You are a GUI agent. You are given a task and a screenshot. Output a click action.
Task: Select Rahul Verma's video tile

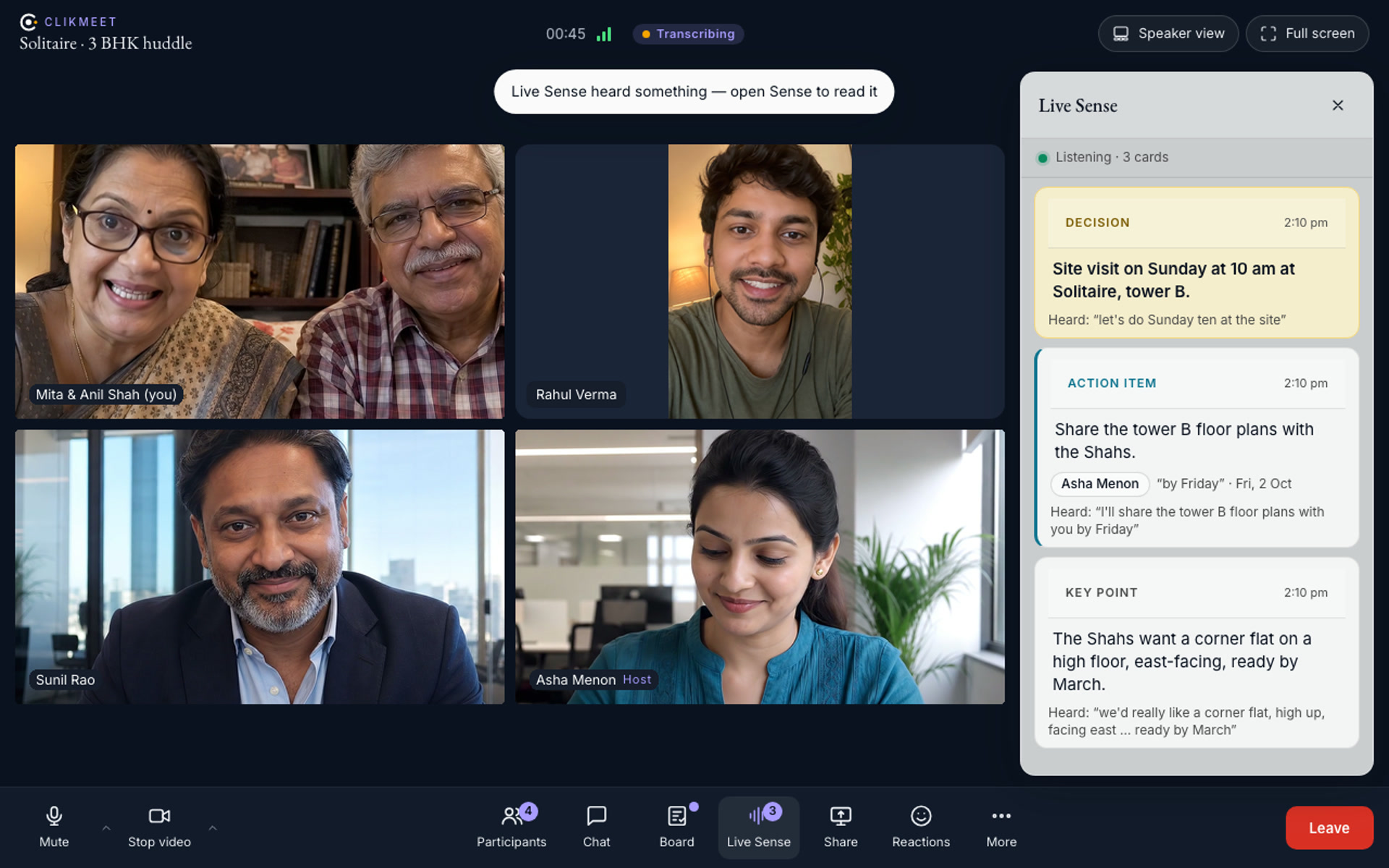[760, 281]
